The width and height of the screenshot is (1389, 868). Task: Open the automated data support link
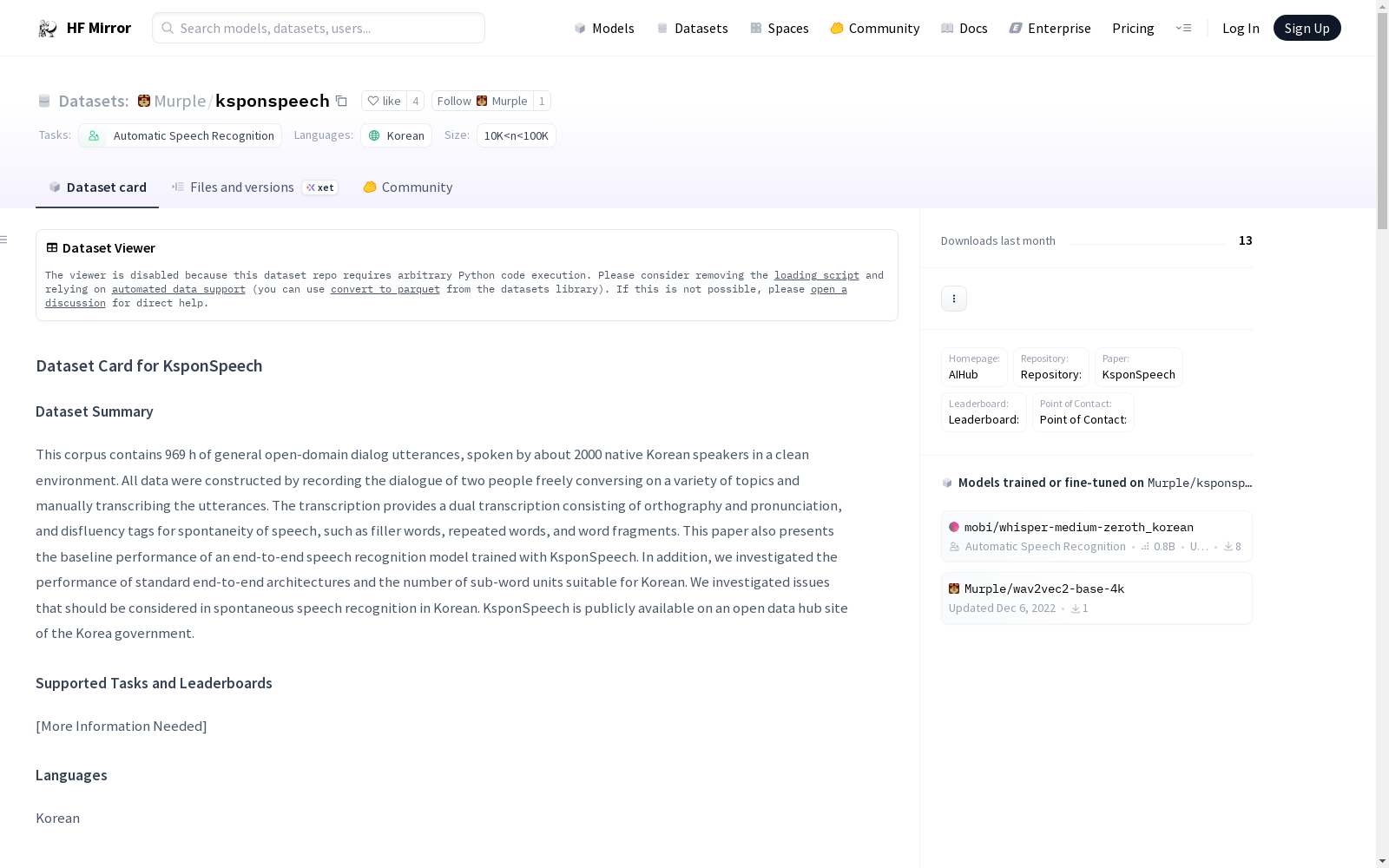pos(179,289)
